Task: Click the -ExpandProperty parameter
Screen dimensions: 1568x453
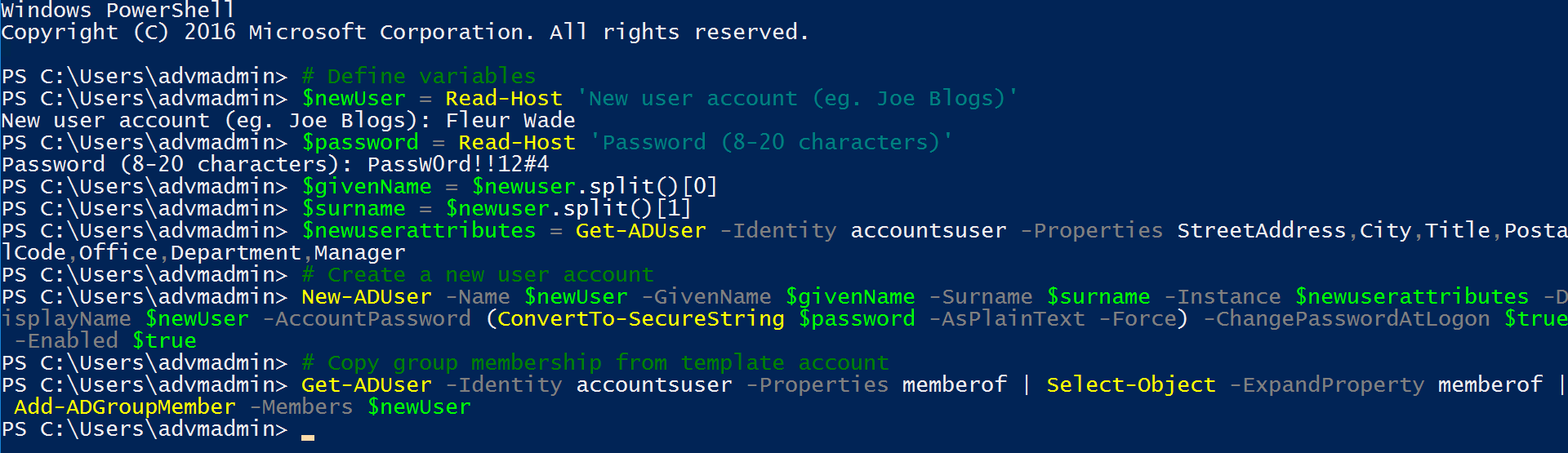Action: coord(1327,384)
